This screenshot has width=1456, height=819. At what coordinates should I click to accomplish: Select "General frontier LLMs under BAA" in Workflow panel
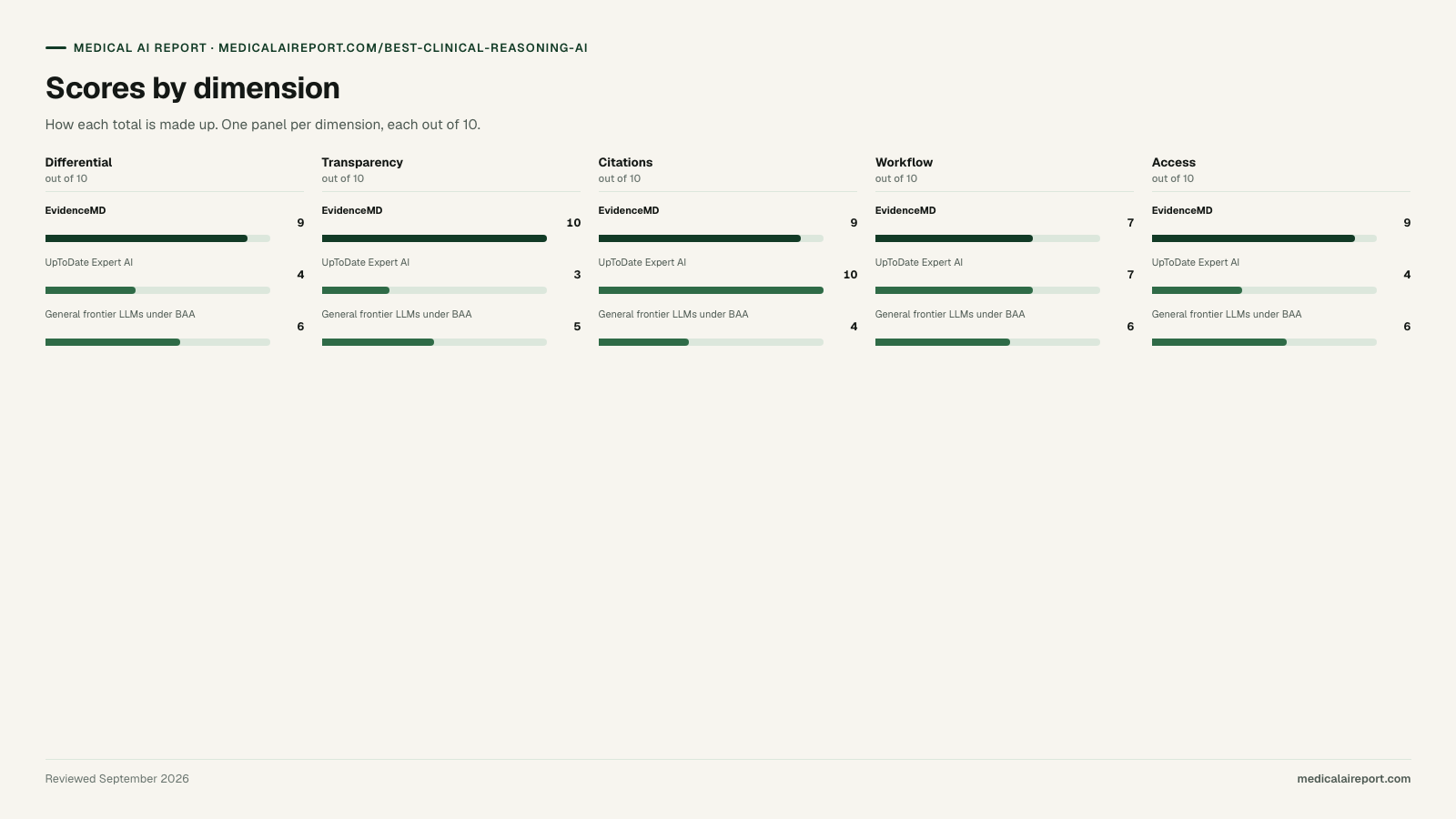(950, 315)
